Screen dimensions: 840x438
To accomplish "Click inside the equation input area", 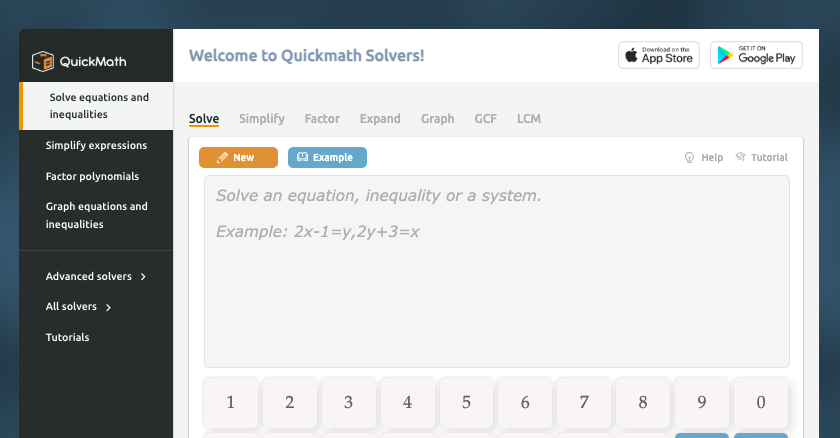I will pyautogui.click(x=497, y=271).
